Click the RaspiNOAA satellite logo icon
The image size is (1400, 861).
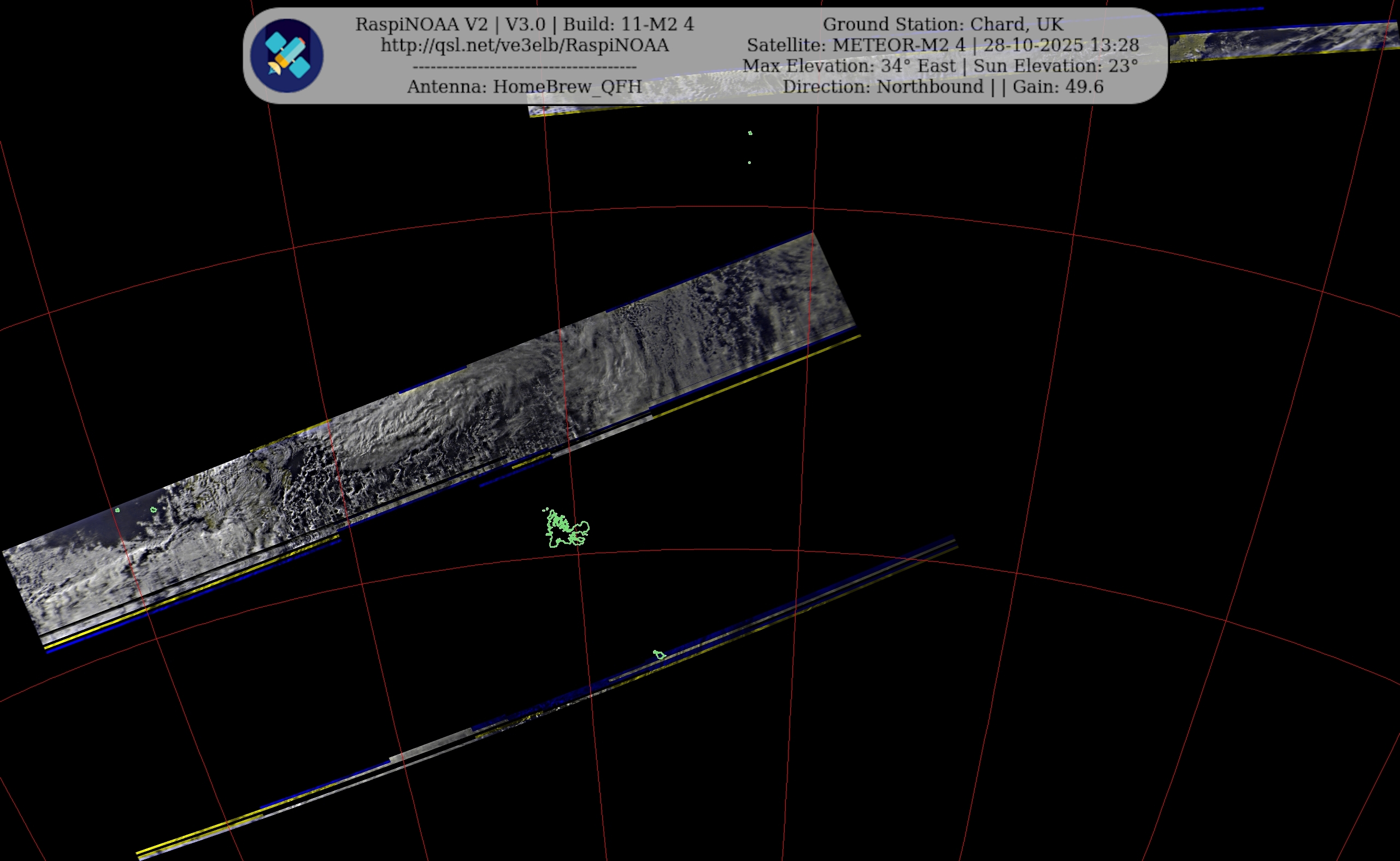pos(287,55)
